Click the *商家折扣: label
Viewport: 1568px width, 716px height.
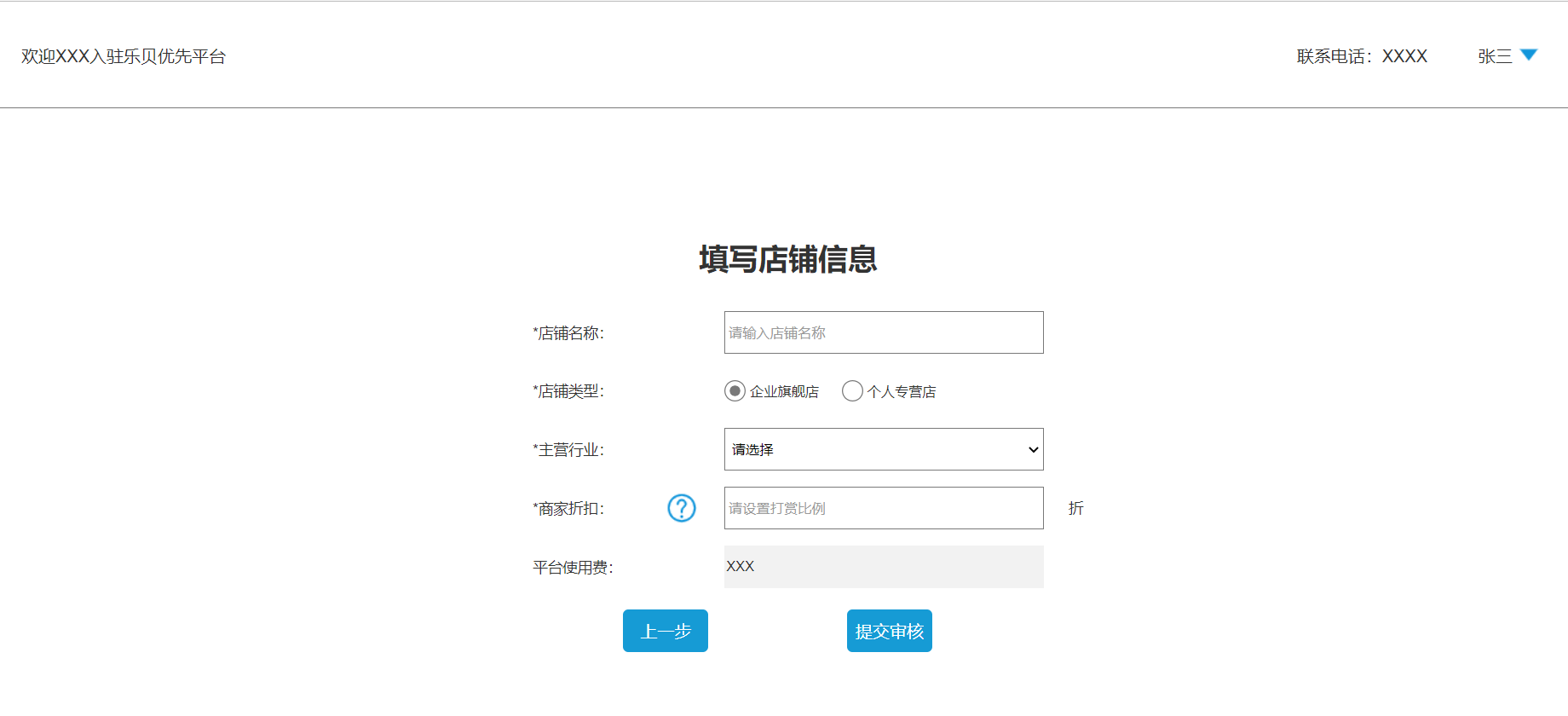tap(568, 508)
